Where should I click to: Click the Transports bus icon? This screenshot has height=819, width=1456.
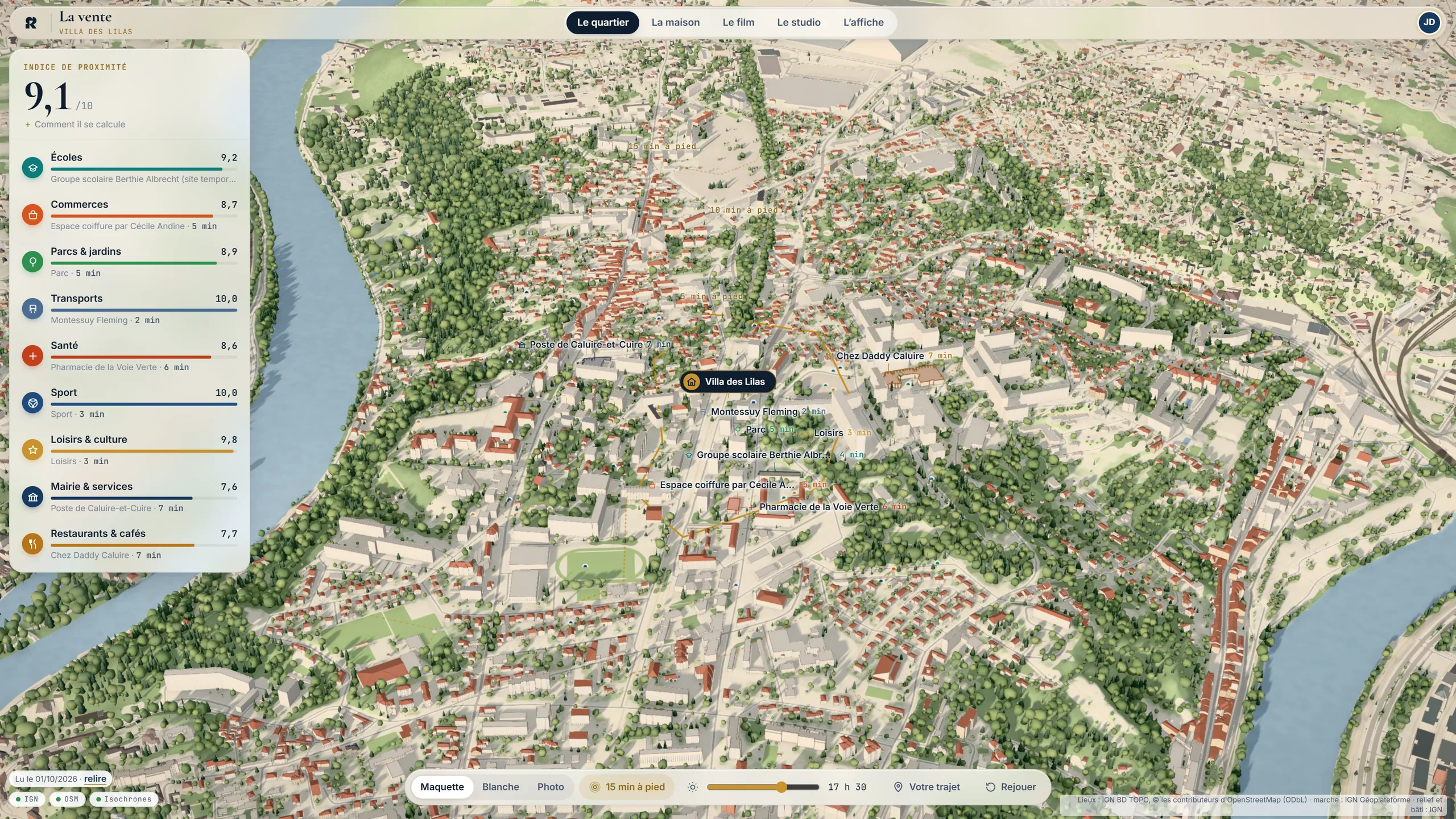point(32,309)
